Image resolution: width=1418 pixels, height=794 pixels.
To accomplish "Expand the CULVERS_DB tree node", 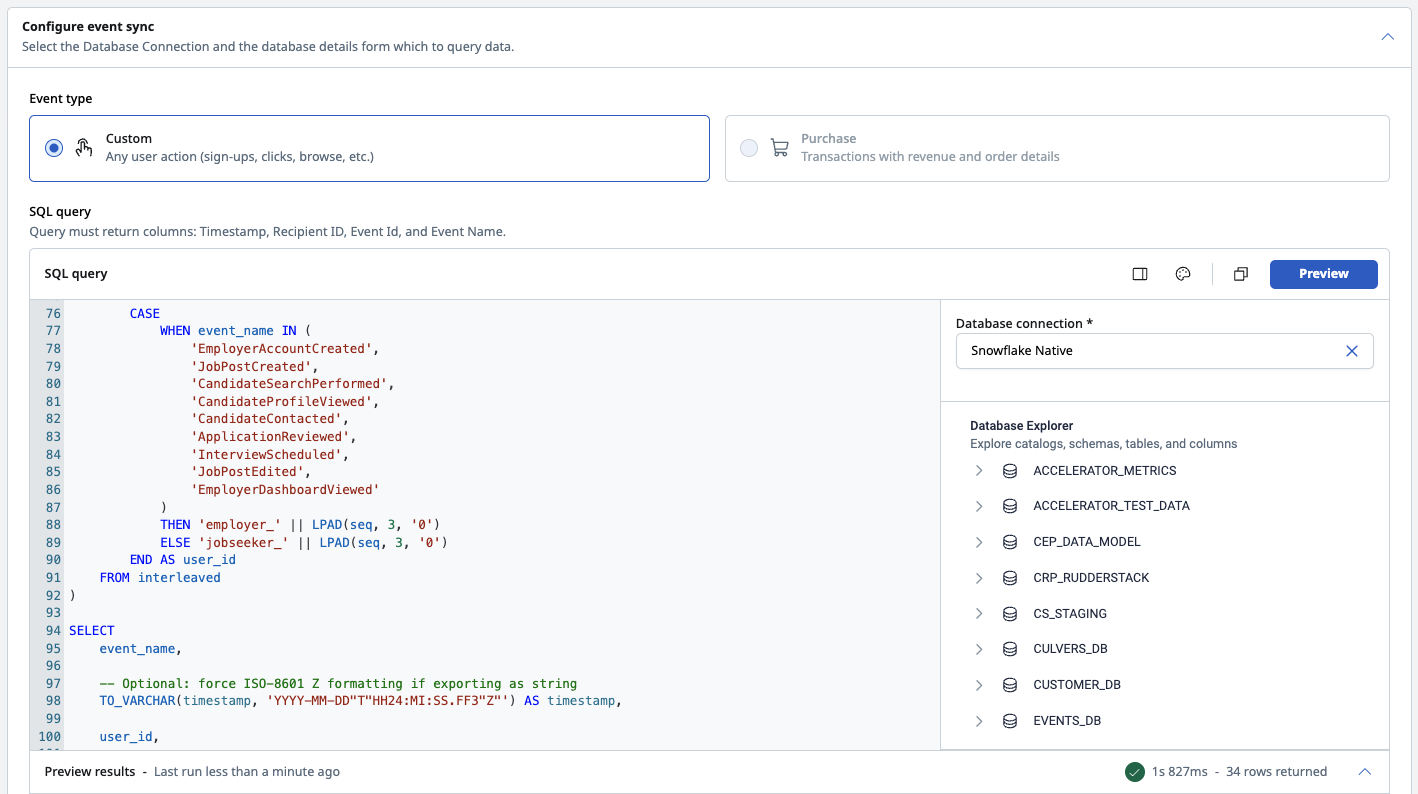I will tap(979, 649).
